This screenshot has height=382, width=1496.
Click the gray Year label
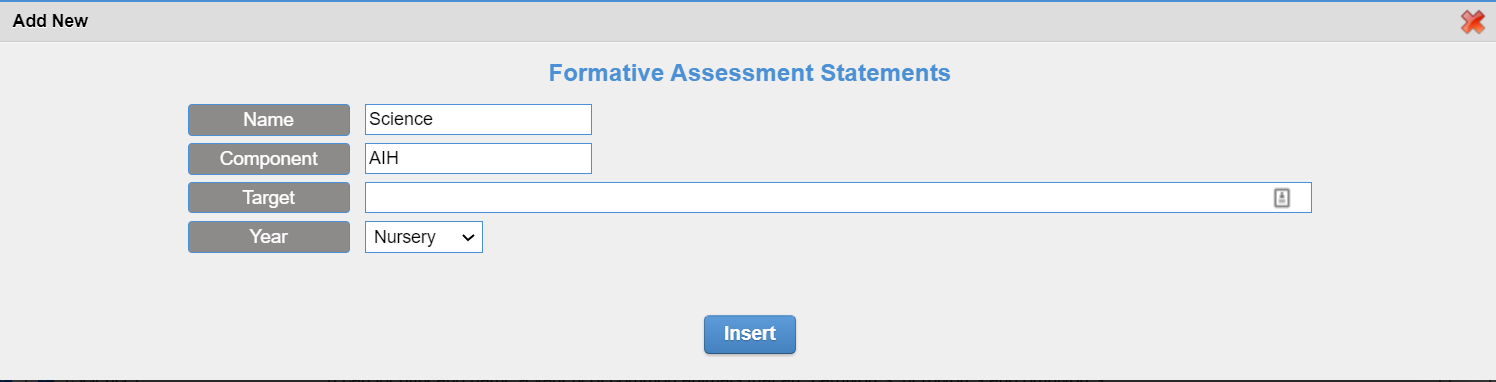[x=269, y=237]
